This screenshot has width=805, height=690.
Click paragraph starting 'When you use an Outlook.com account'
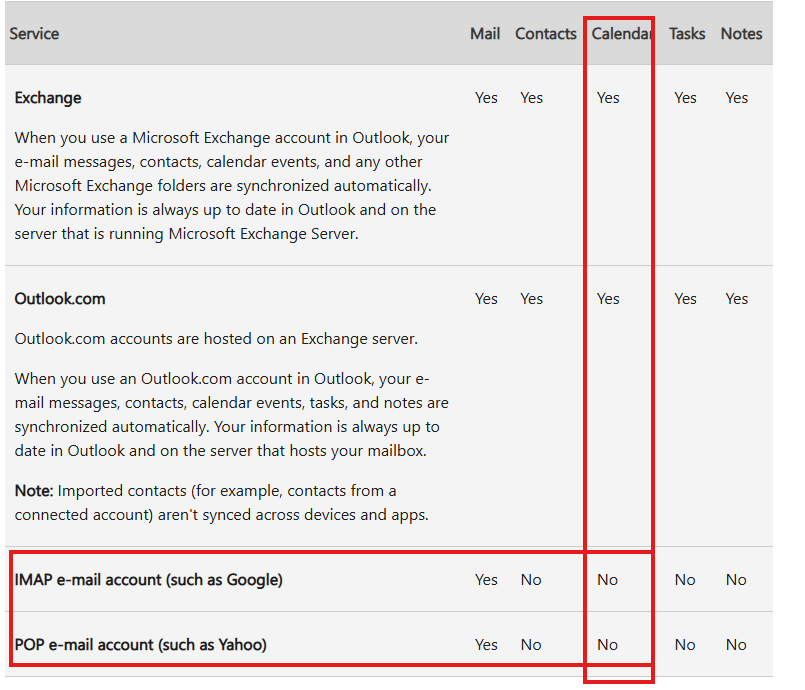pos(232,415)
